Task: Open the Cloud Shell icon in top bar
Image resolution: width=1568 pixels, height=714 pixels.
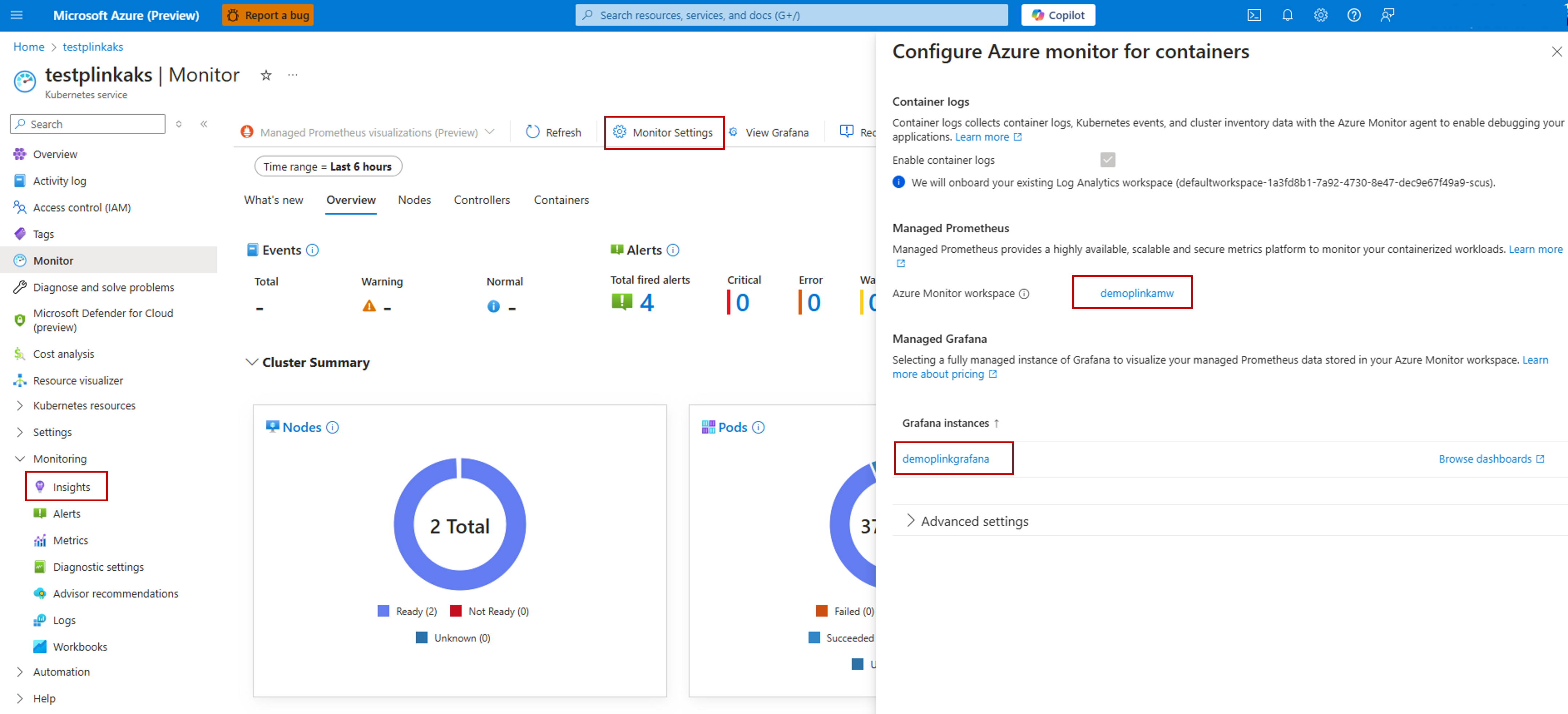Action: click(x=1254, y=15)
